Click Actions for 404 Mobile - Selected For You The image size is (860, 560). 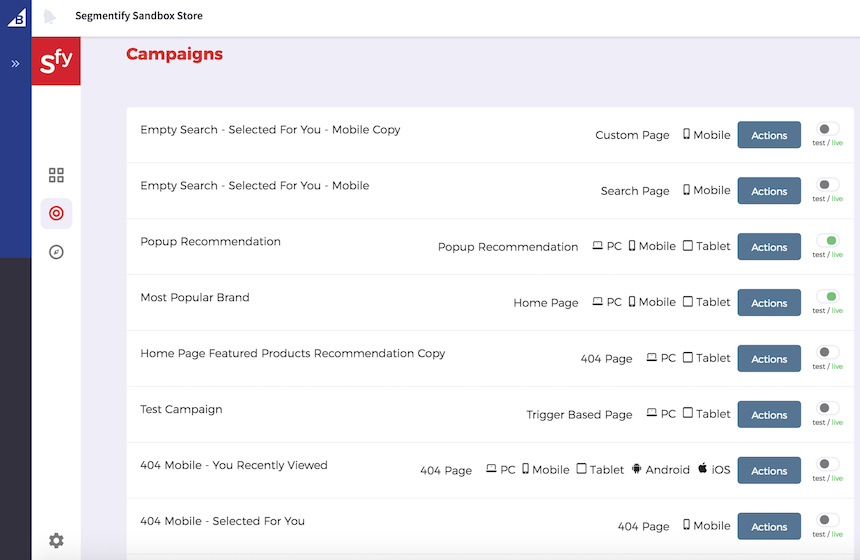pos(769,527)
